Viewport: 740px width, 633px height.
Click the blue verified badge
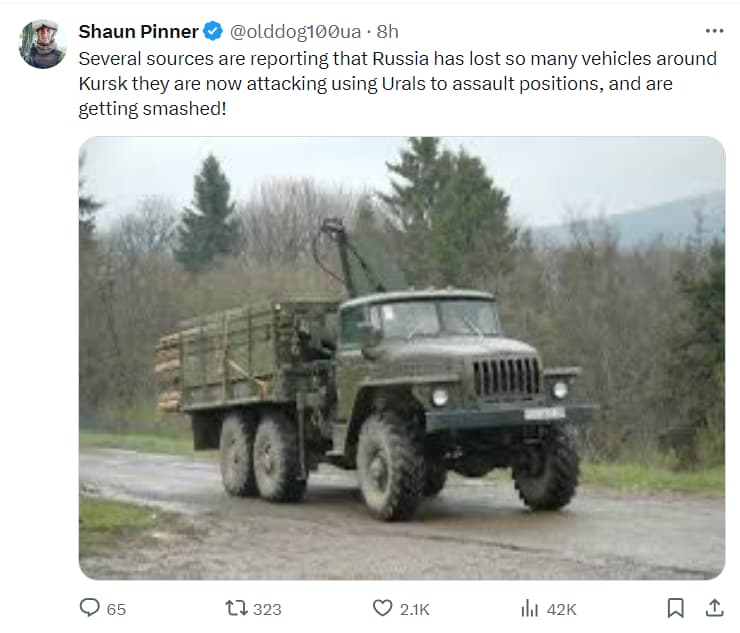tap(213, 32)
